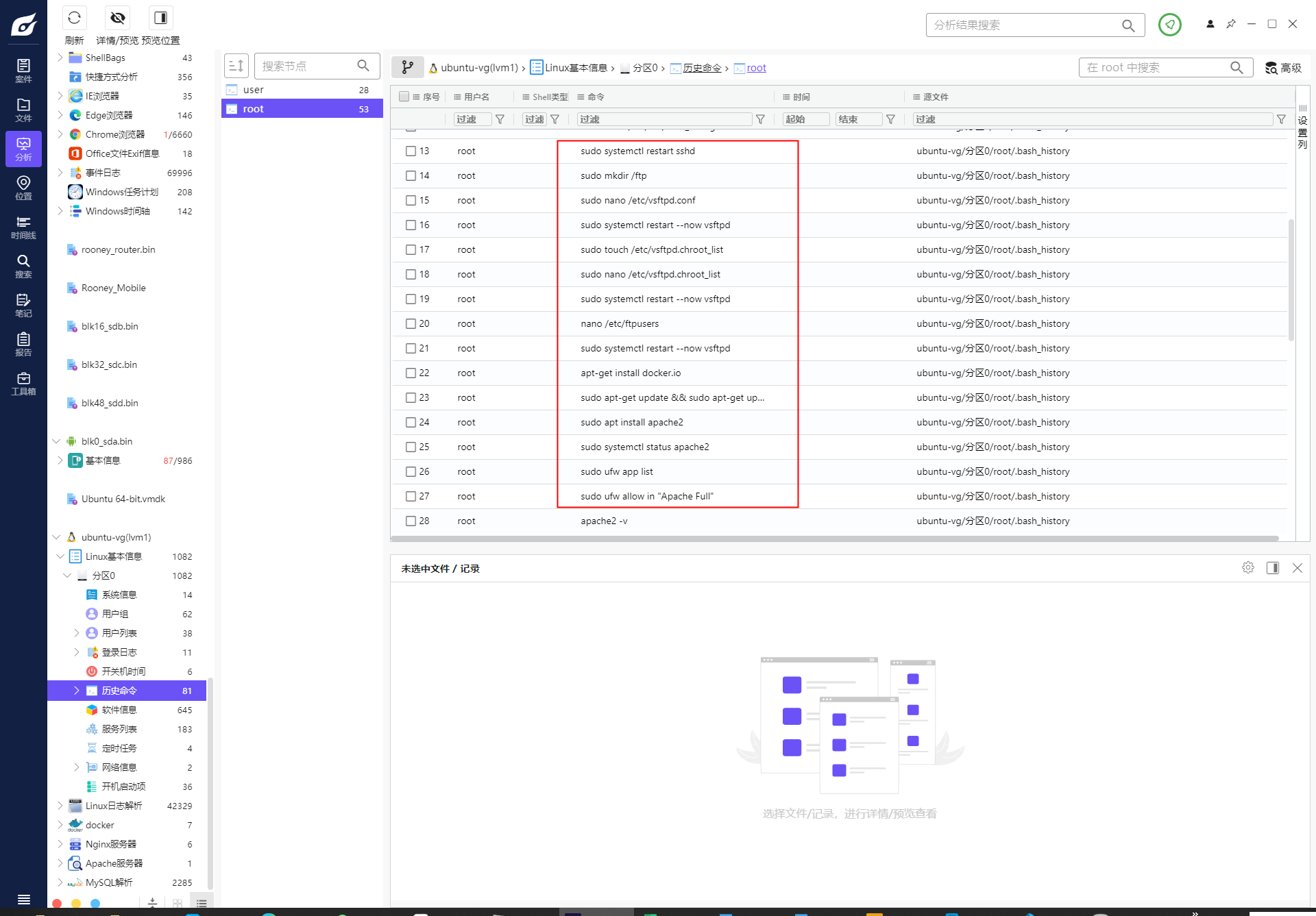This screenshot has height=916, width=1316.
Task: Click the pin window icon
Action: (x=1231, y=24)
